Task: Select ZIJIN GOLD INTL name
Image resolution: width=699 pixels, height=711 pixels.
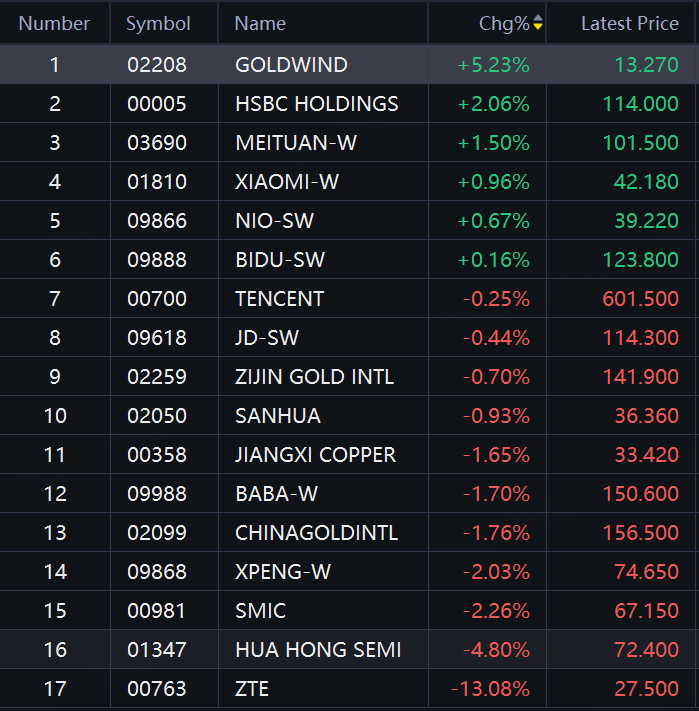Action: (x=315, y=377)
